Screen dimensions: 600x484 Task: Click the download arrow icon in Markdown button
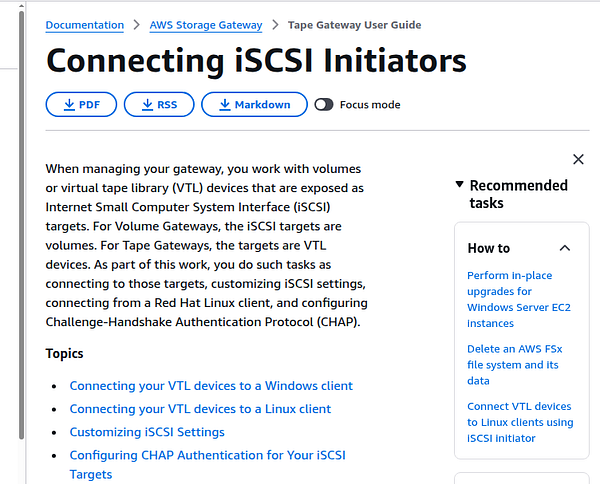tap(225, 104)
